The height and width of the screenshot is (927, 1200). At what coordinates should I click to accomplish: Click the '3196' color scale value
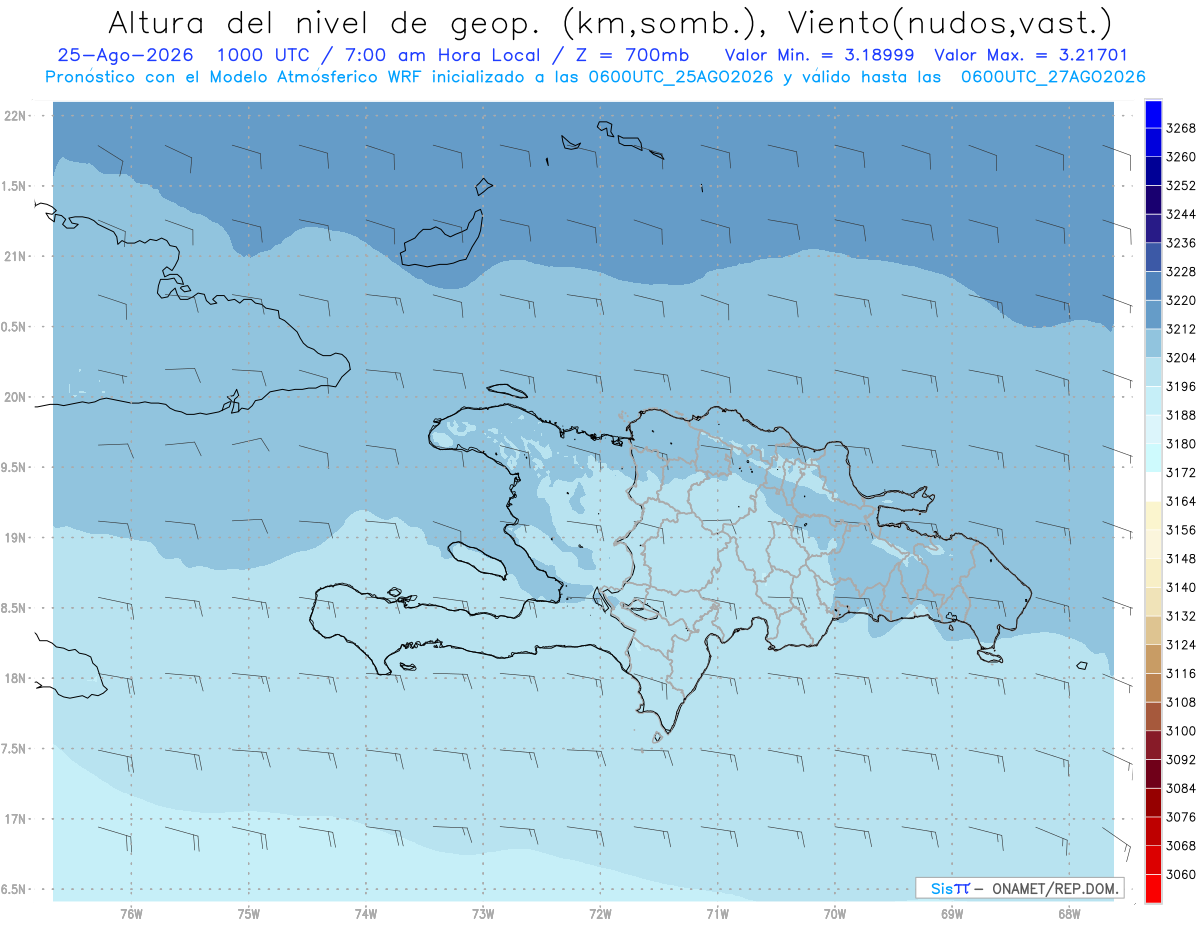pyautogui.click(x=1180, y=386)
